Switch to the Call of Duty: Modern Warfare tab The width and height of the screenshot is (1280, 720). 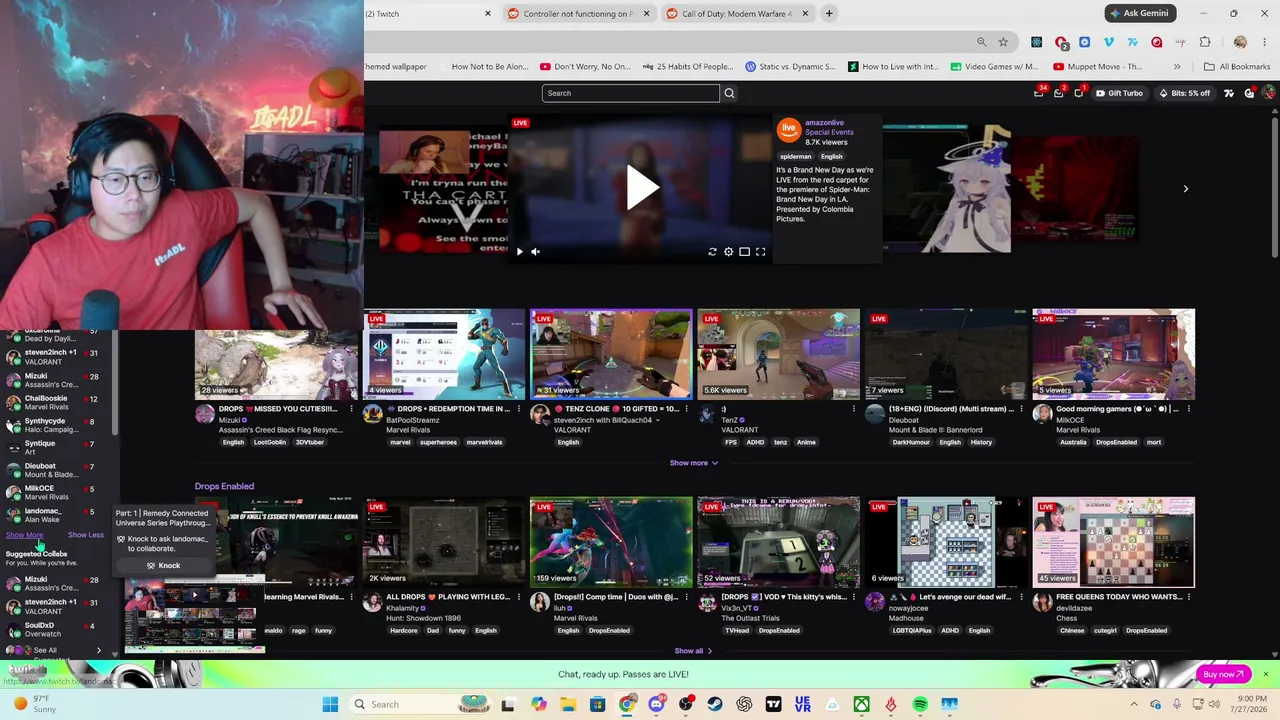tap(737, 14)
